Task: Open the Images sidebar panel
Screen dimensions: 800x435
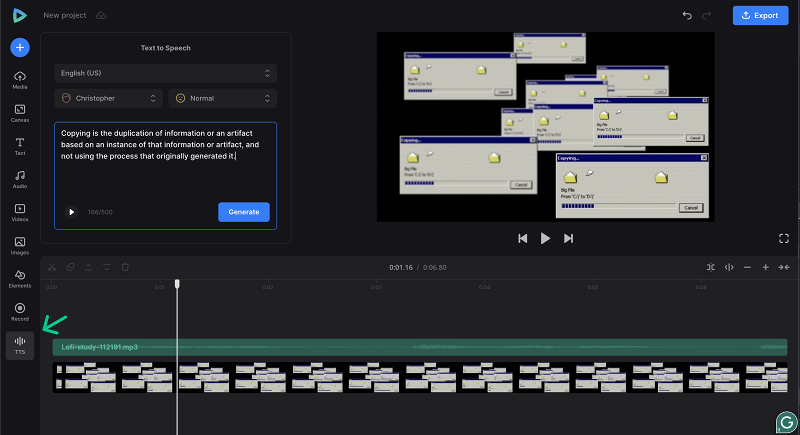Action: click(x=20, y=246)
